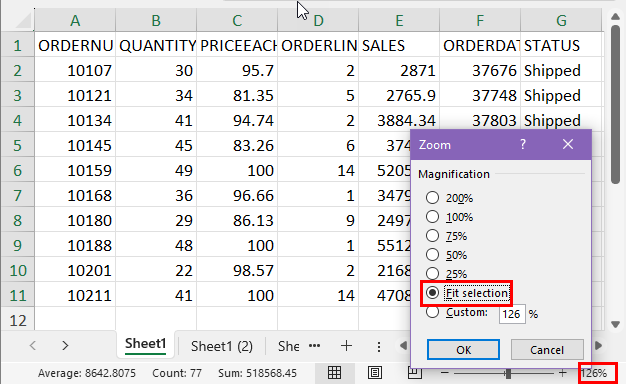Add a new sheet with plus icon
The width and height of the screenshot is (626, 384).
[346, 346]
